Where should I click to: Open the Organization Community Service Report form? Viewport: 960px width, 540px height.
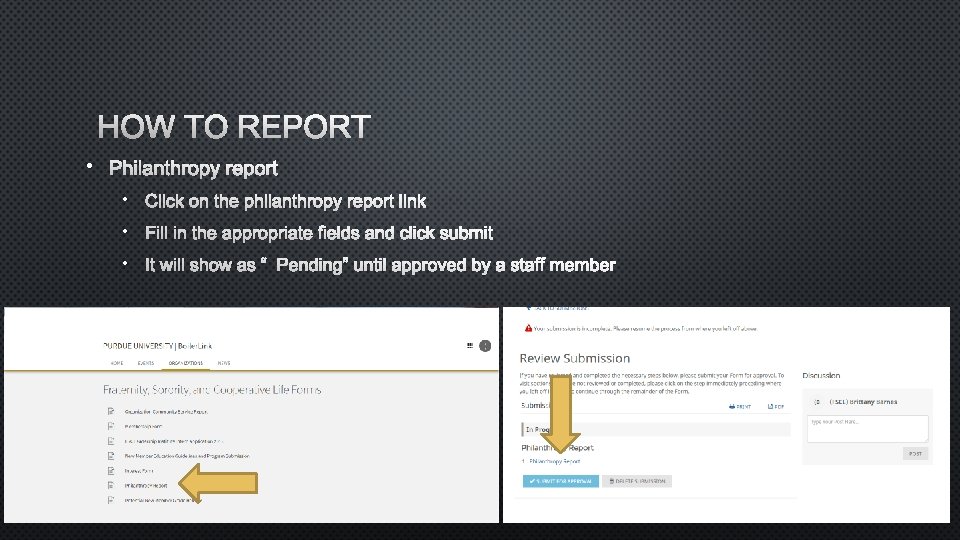(166, 412)
